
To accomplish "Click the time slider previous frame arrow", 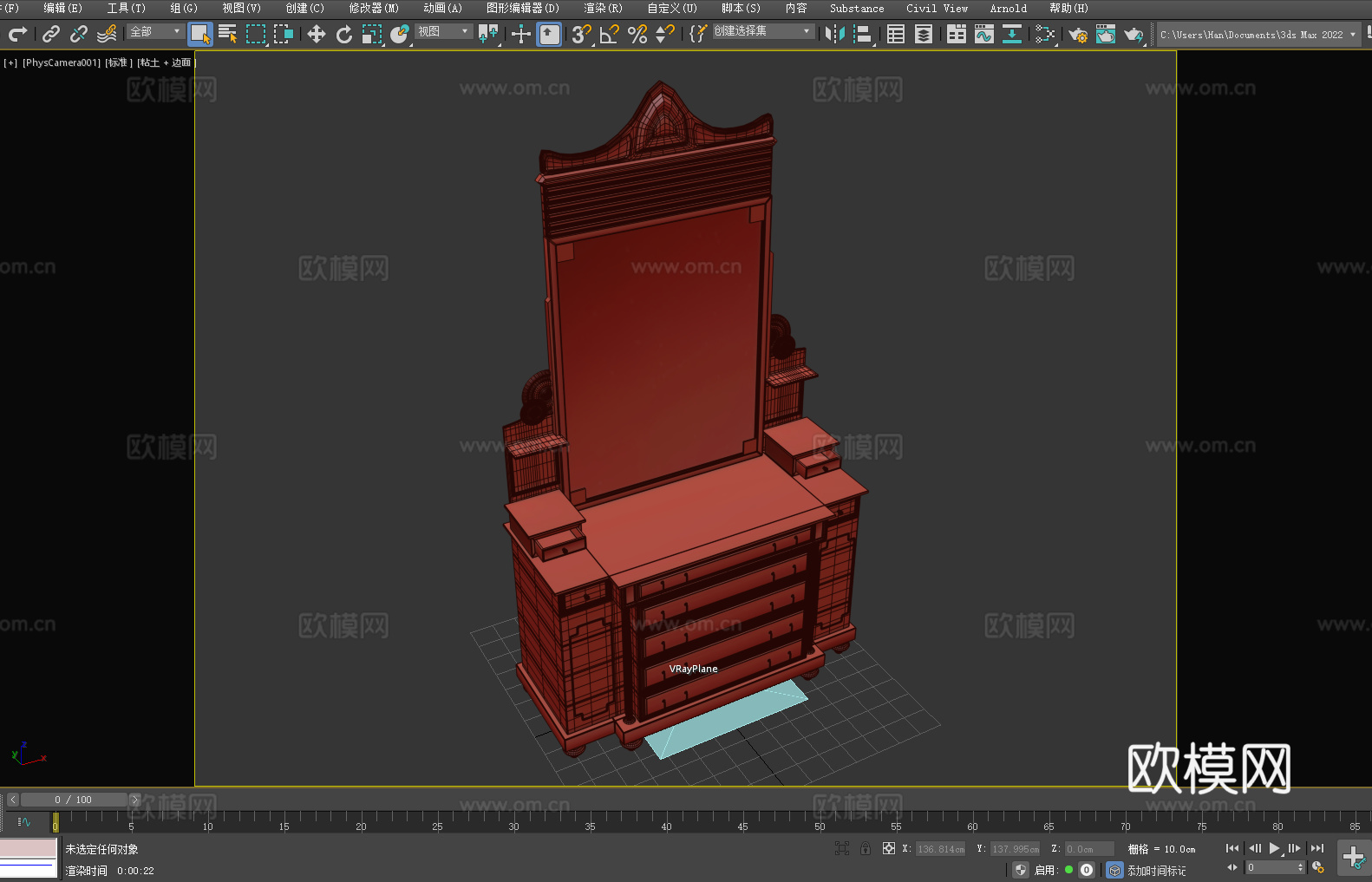I will coord(13,800).
